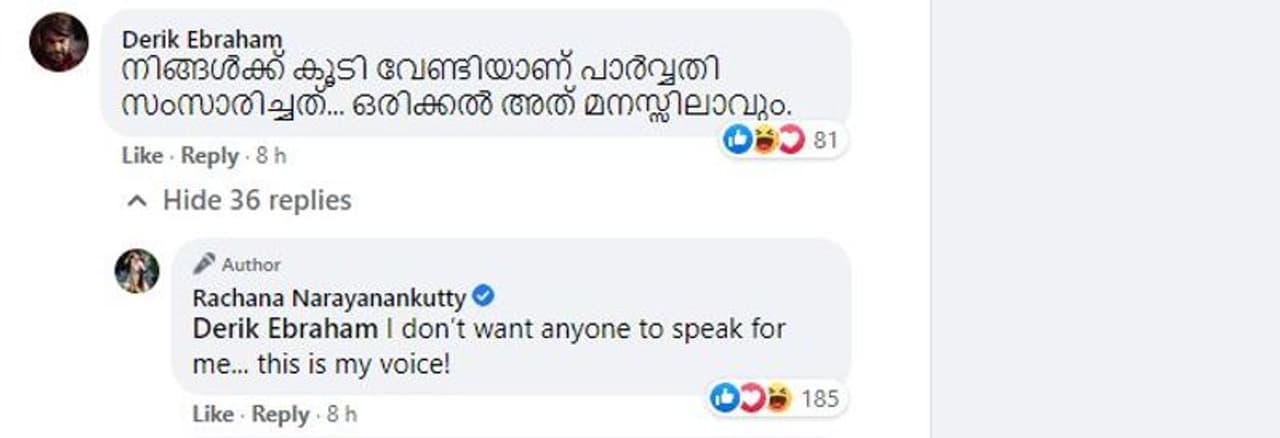View the 185 reactions count on Rachana's reply
Screen dimensions: 1280x438
pos(819,398)
